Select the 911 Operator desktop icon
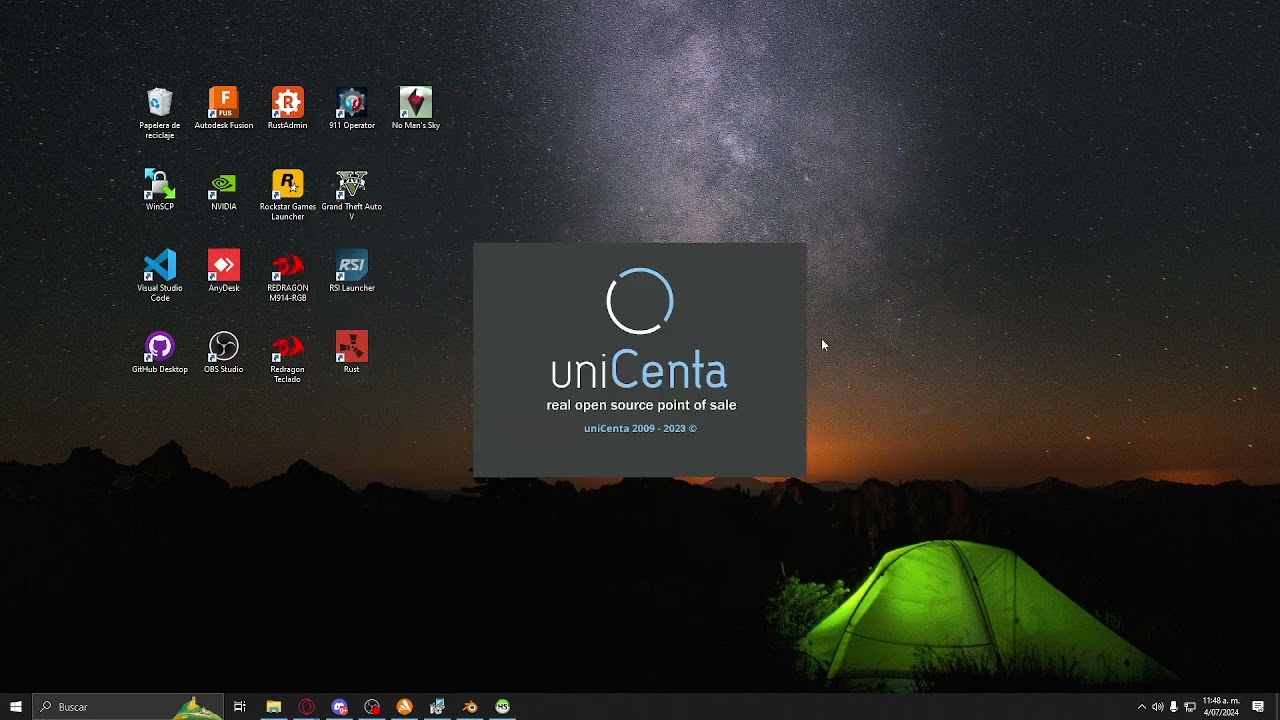Screen dimensions: 1280x720 tap(352, 109)
